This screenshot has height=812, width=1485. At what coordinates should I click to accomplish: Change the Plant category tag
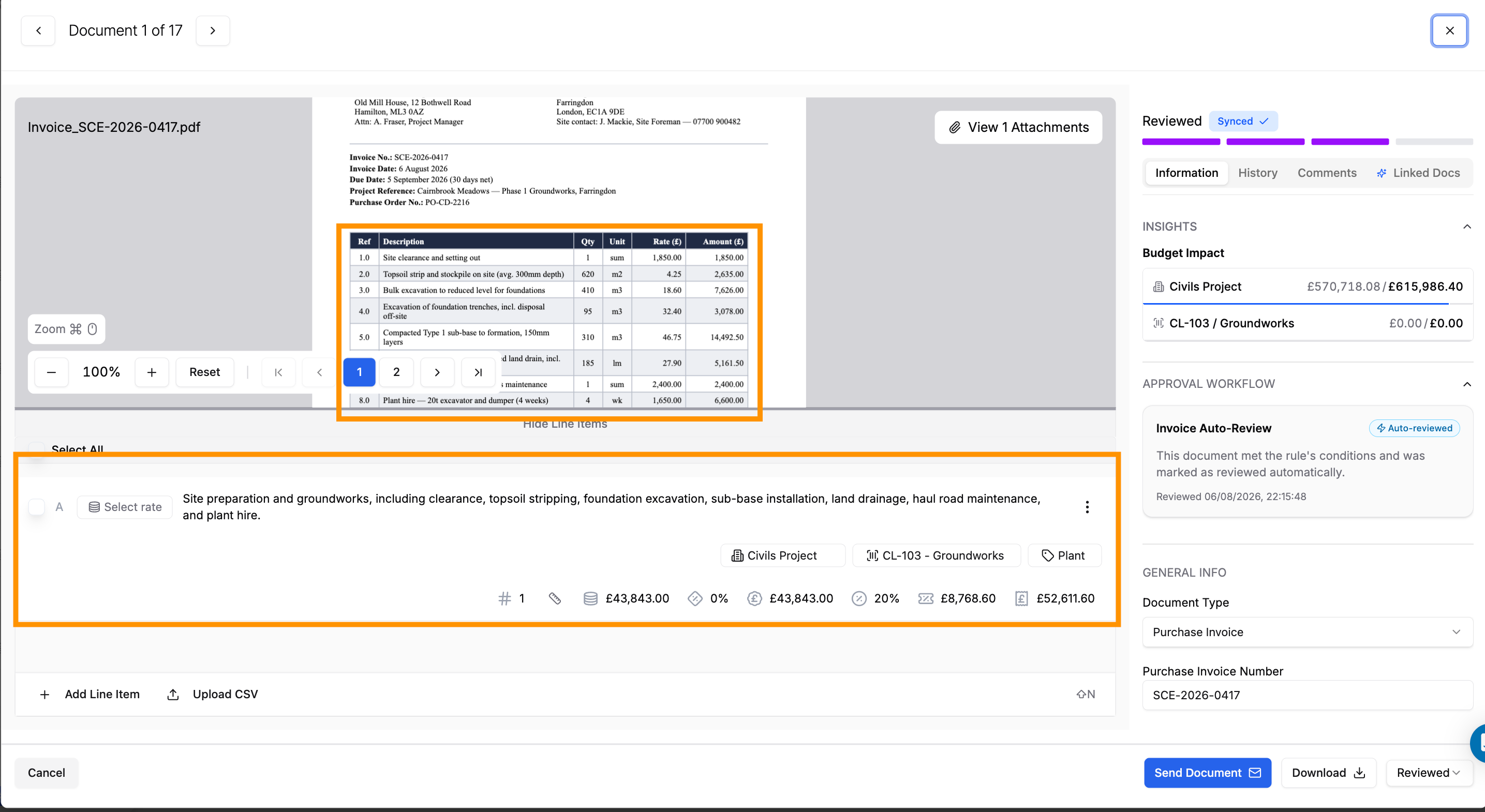pyautogui.click(x=1064, y=555)
